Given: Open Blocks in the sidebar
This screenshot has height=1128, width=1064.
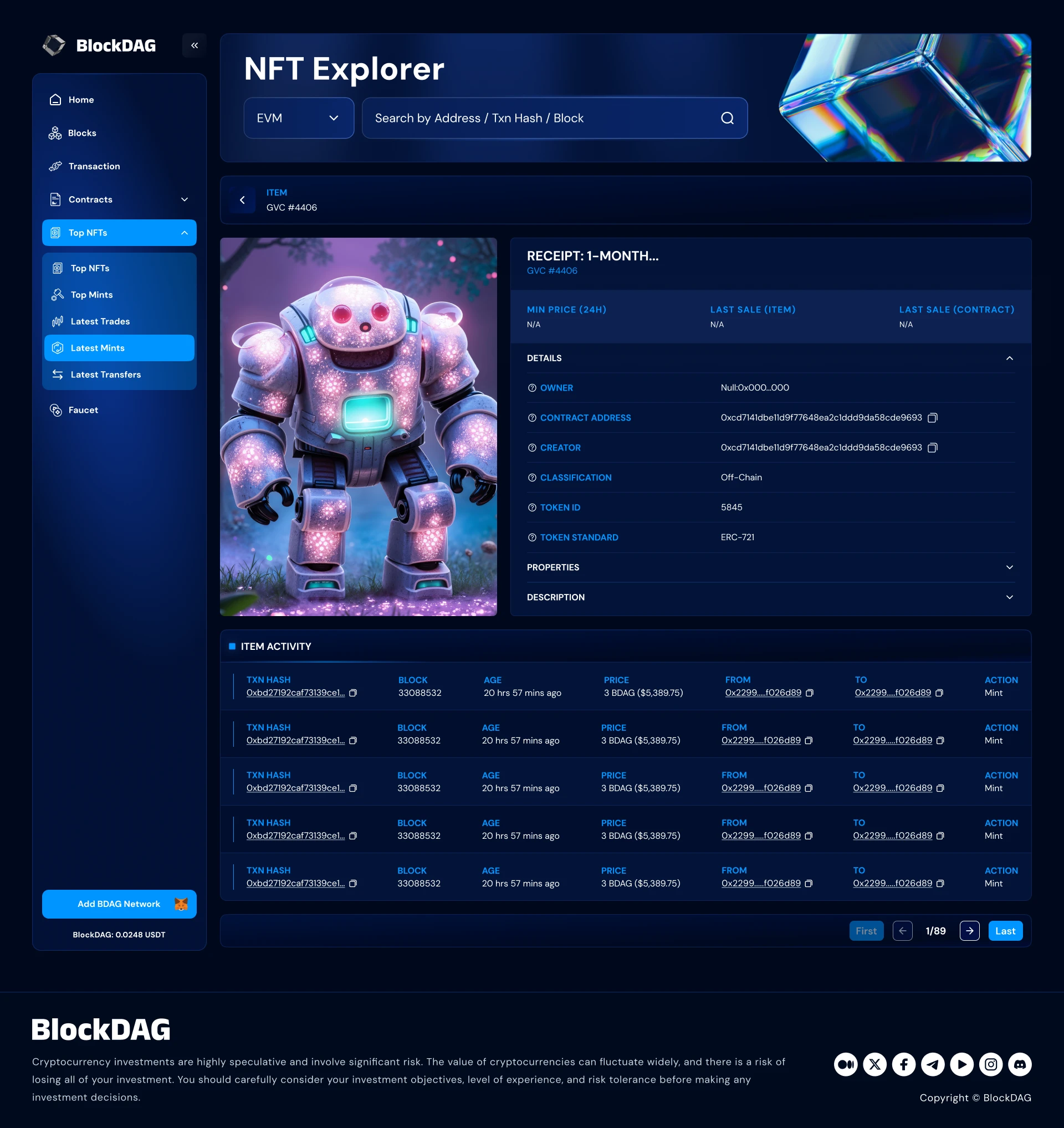Looking at the screenshot, I should coord(119,134).
